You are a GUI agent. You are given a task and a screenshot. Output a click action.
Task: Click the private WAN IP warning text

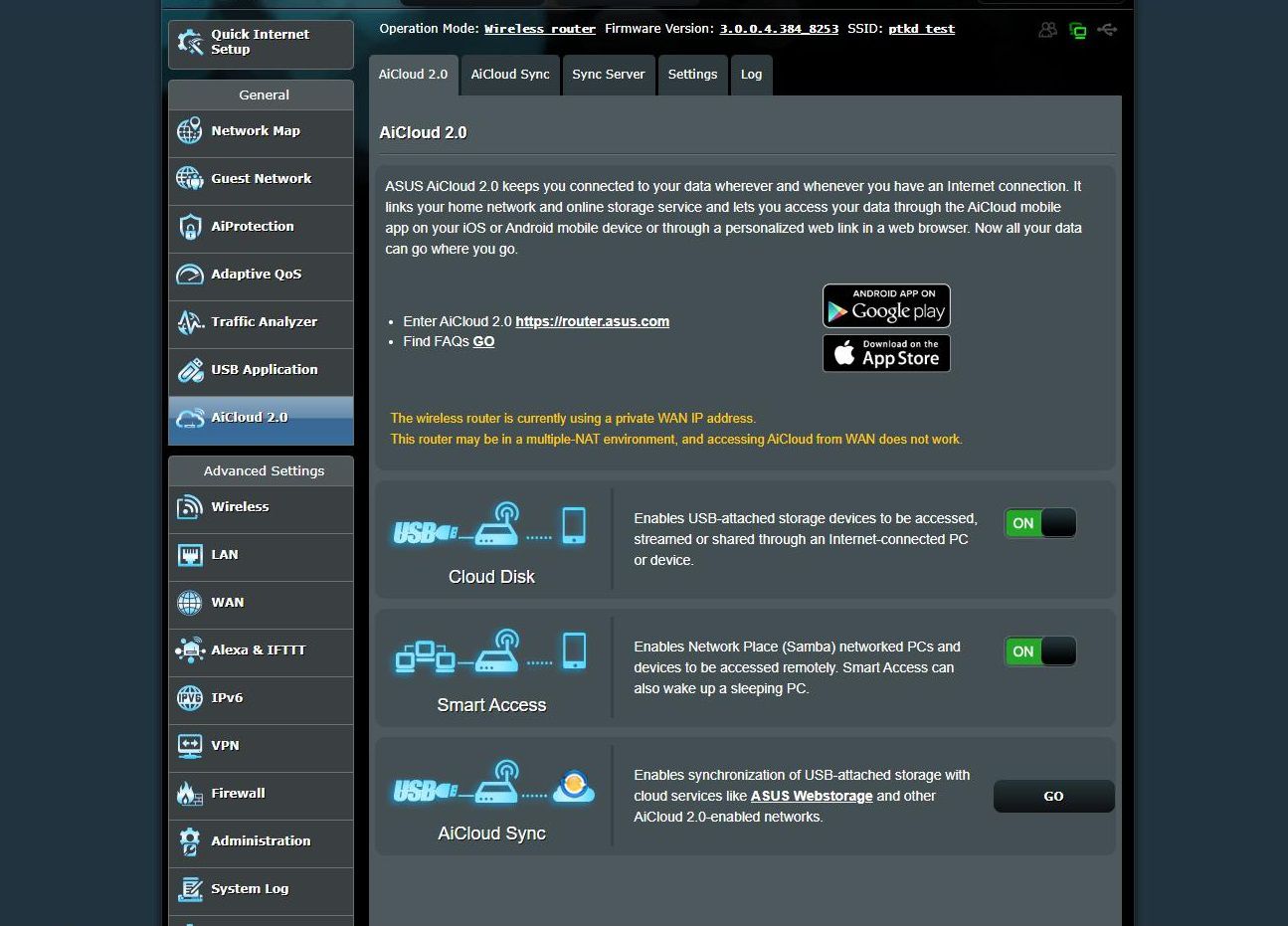(x=573, y=418)
